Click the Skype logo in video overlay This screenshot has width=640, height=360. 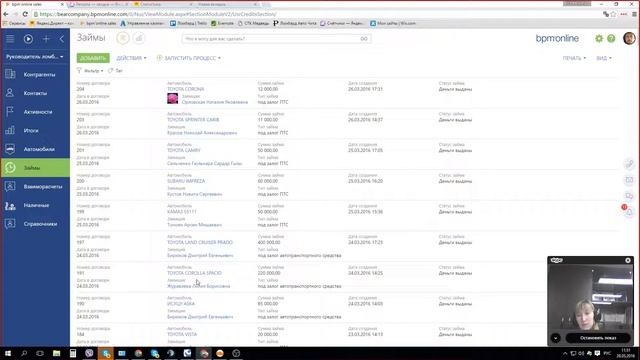tap(557, 260)
